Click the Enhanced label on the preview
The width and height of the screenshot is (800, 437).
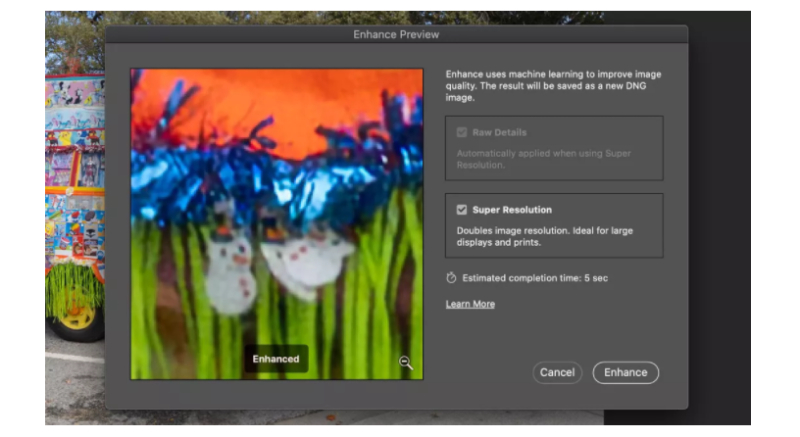coord(275,359)
